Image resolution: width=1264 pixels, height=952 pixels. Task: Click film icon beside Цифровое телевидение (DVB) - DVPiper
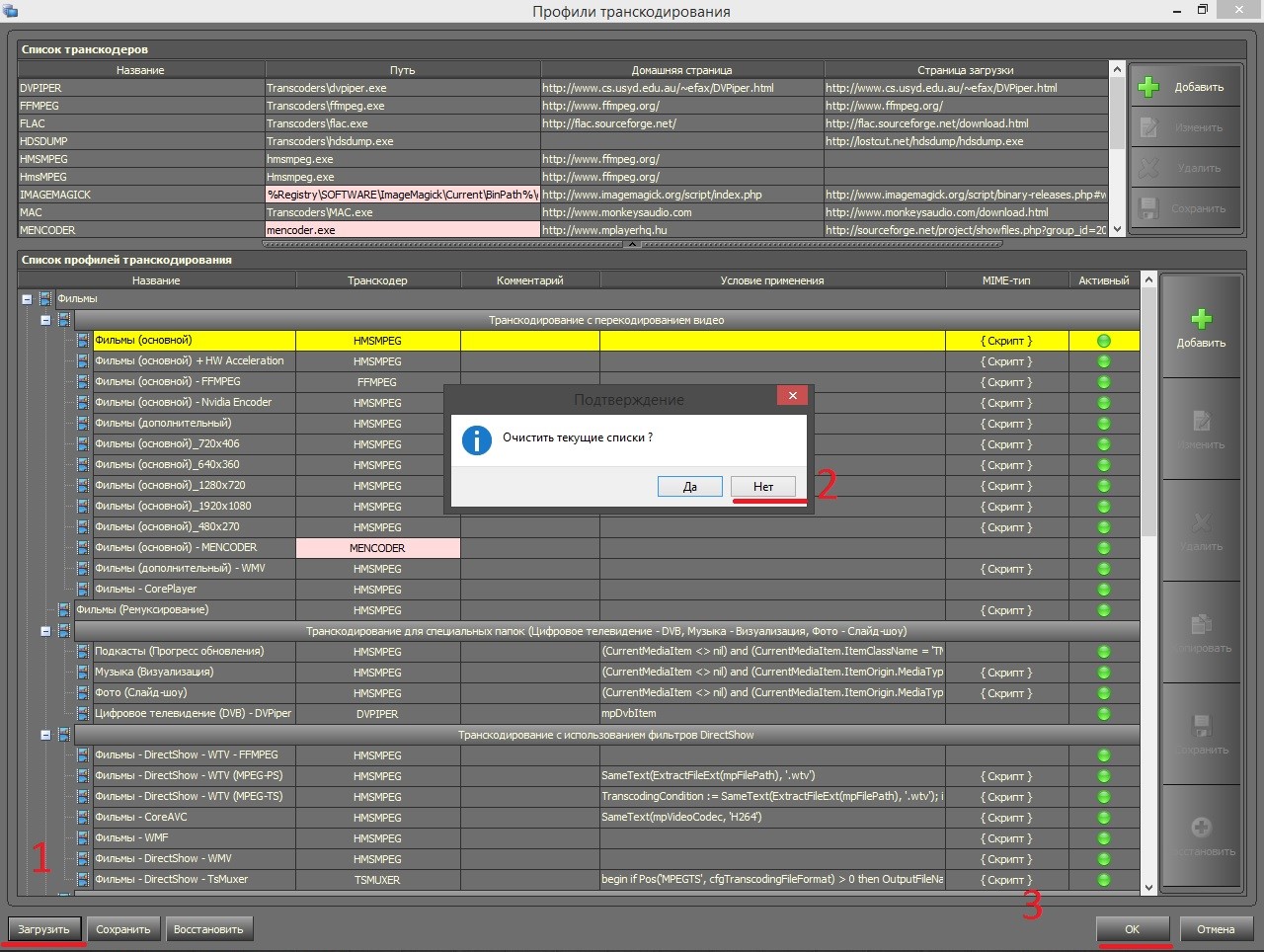tap(83, 714)
